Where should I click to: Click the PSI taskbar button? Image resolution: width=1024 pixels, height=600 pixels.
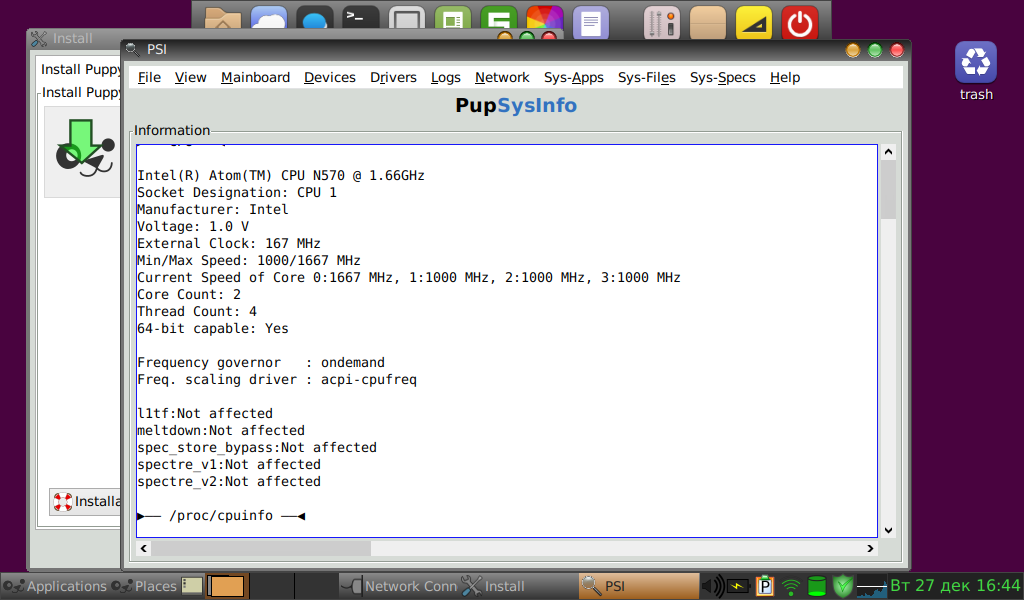coord(639,586)
